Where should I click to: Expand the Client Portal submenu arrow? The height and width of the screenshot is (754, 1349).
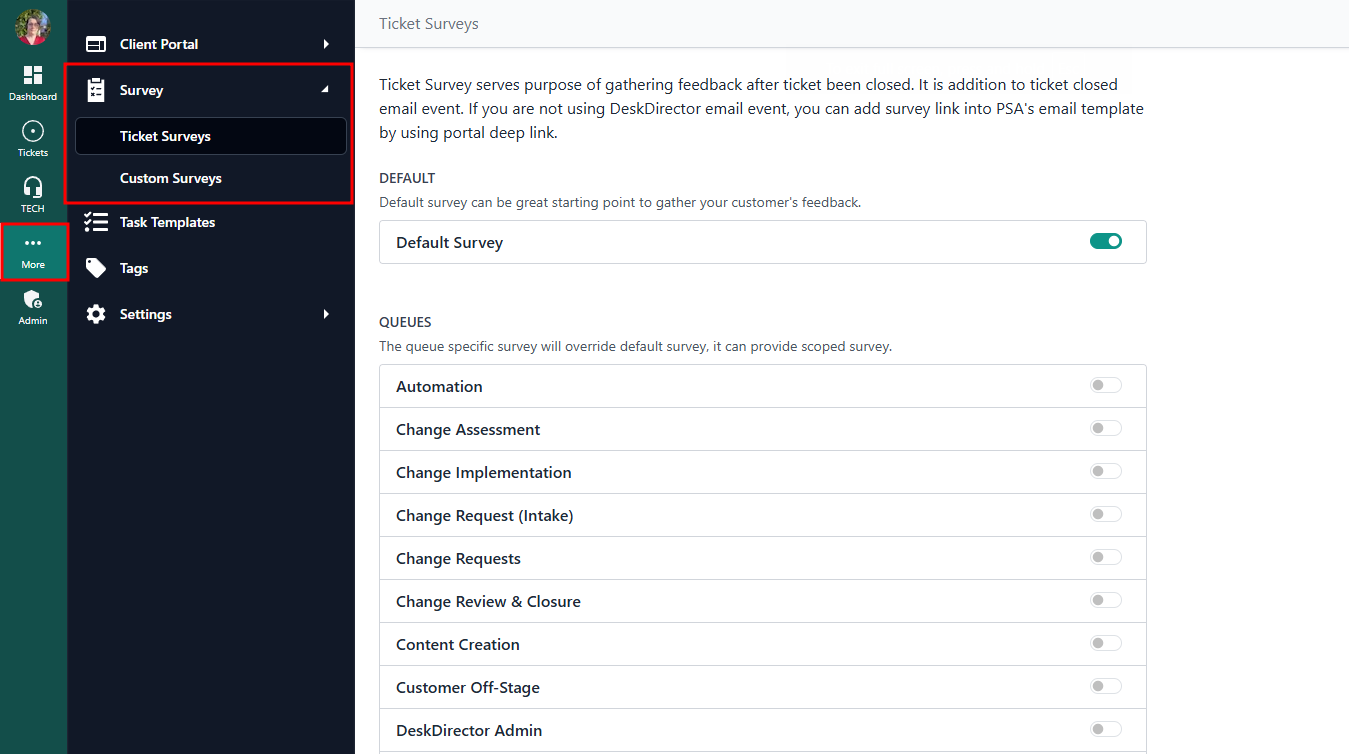[326, 44]
